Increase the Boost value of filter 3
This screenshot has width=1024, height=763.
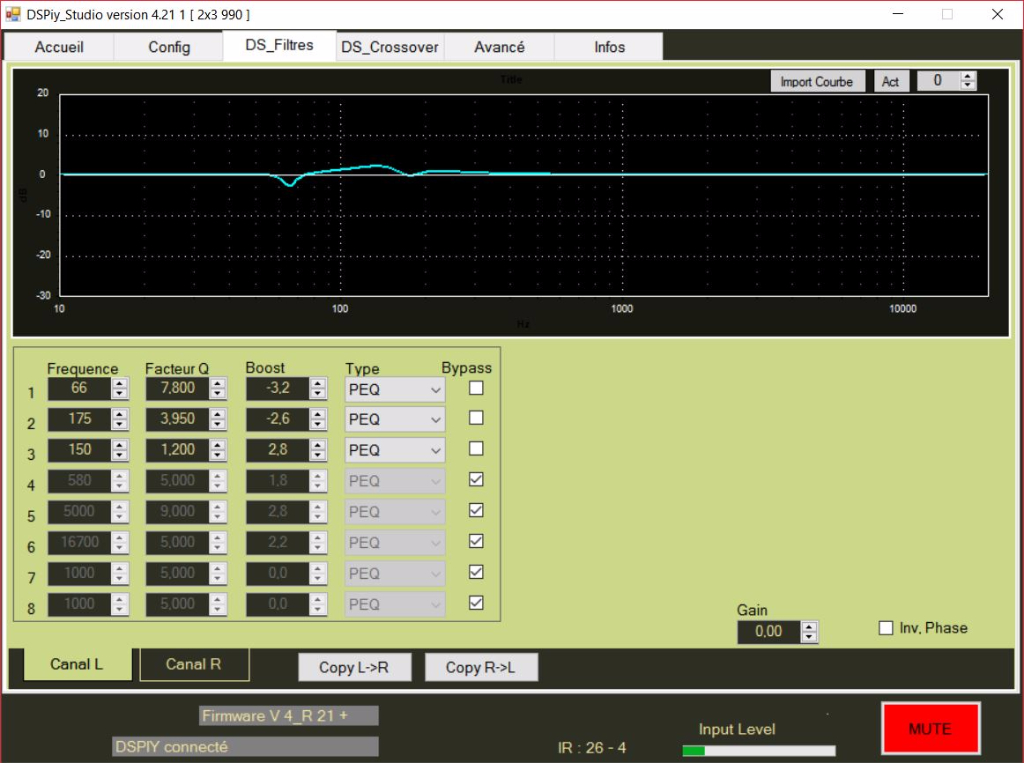tap(318, 445)
